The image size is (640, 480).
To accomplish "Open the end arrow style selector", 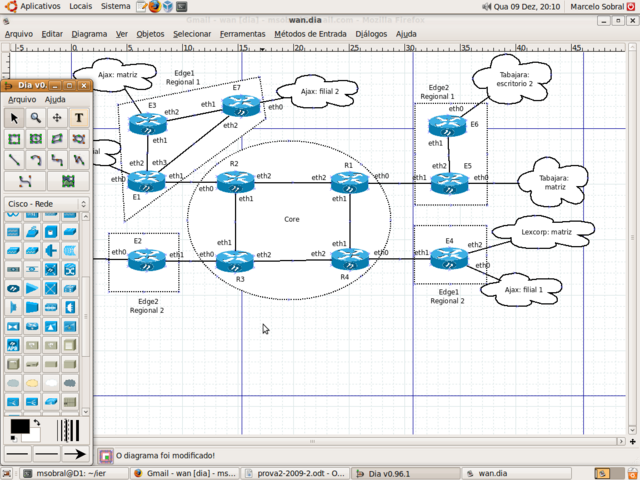I will coord(75,455).
